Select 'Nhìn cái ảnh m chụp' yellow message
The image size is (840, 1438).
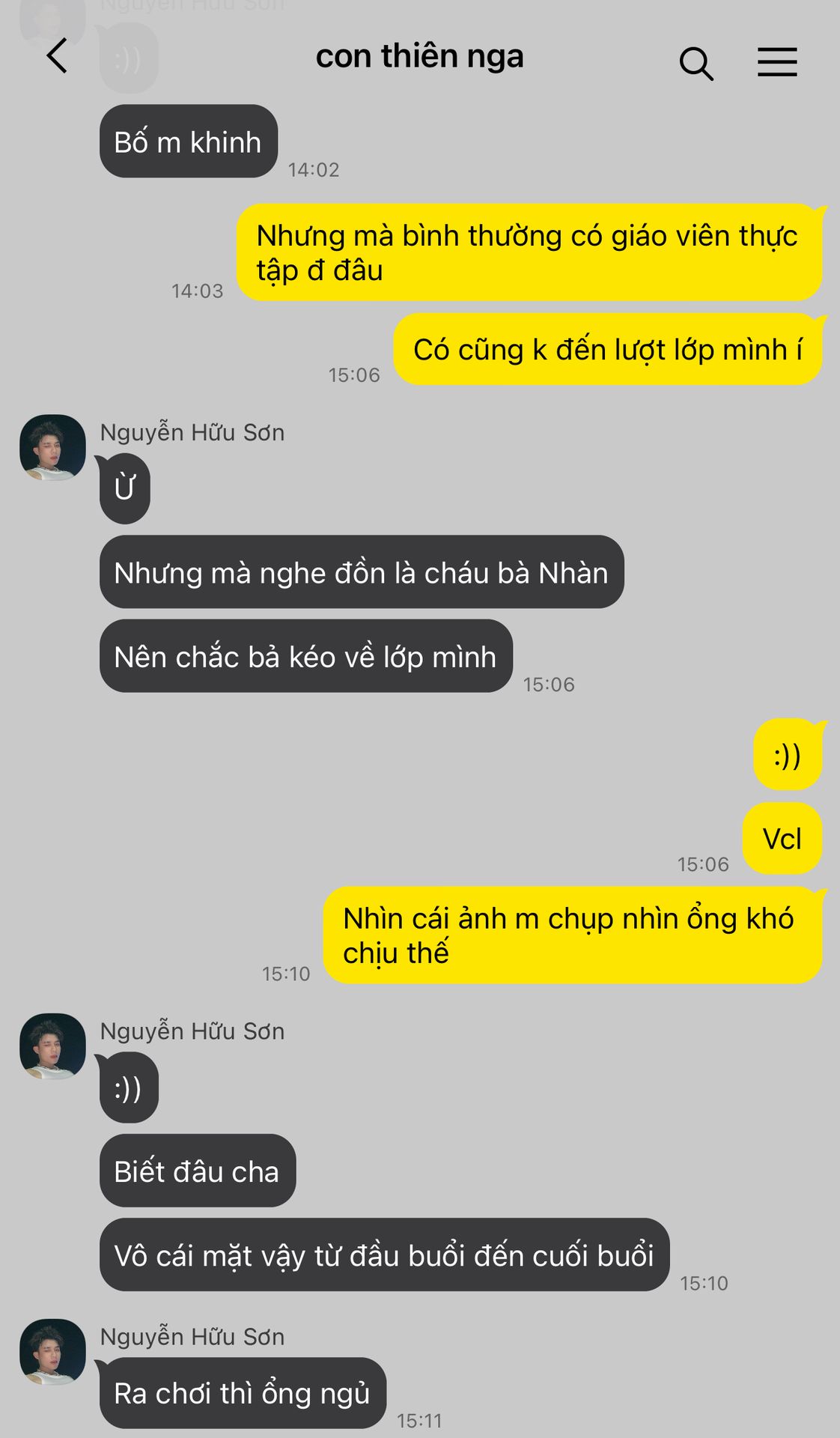[573, 935]
